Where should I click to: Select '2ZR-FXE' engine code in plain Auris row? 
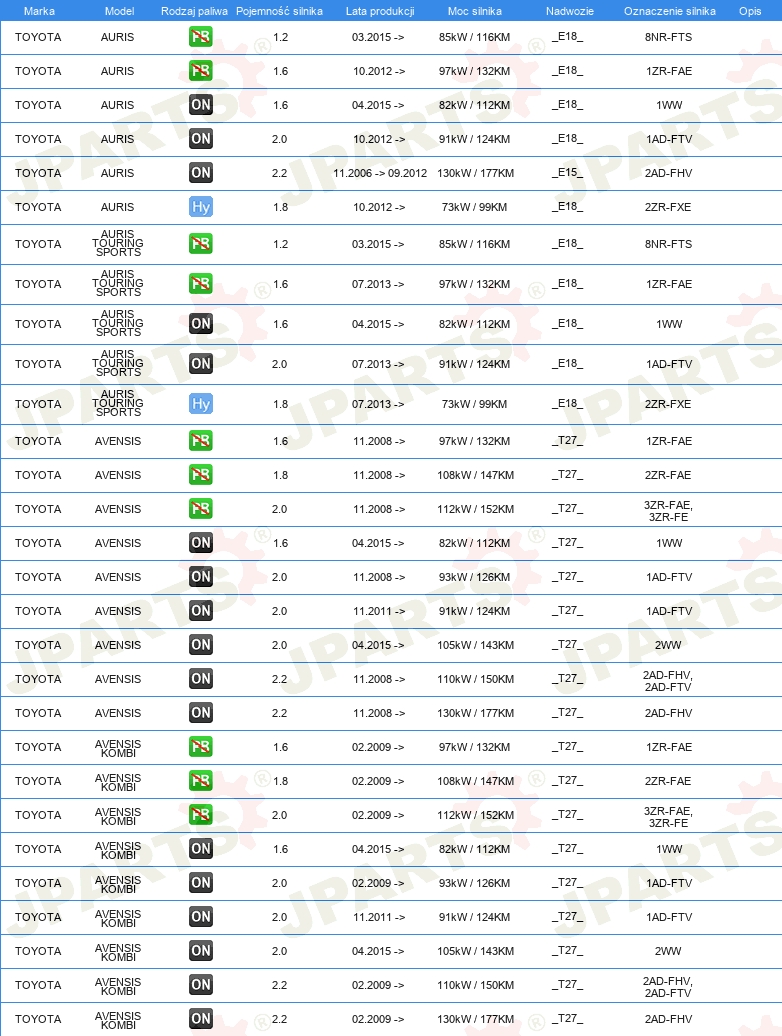[x=668, y=207]
